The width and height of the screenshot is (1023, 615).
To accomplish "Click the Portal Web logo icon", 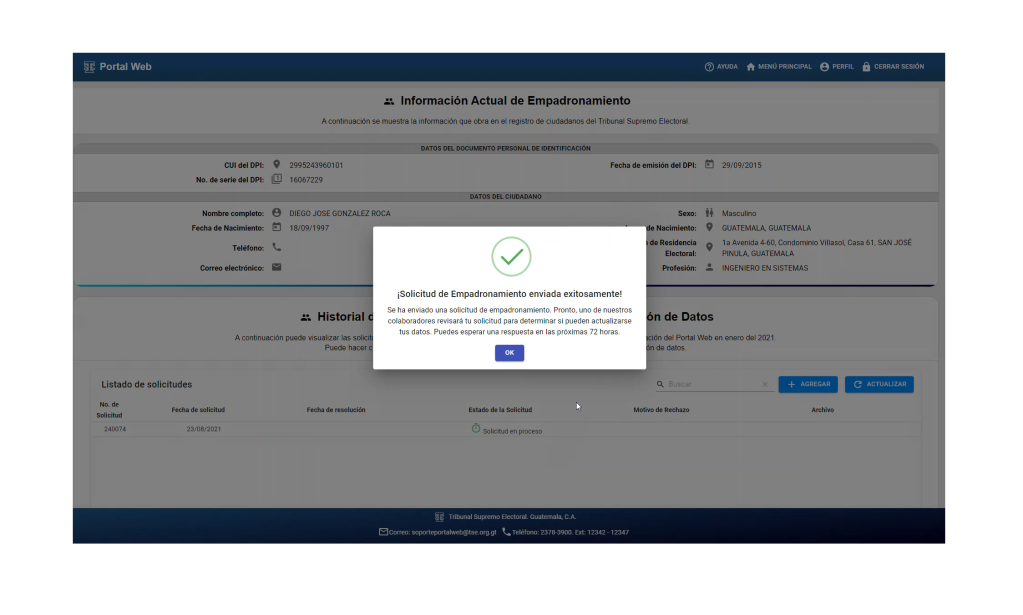I will click(x=89, y=67).
